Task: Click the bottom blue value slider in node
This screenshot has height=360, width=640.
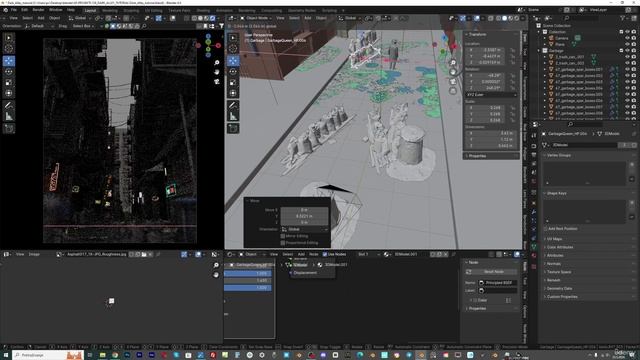Action: 248,288
